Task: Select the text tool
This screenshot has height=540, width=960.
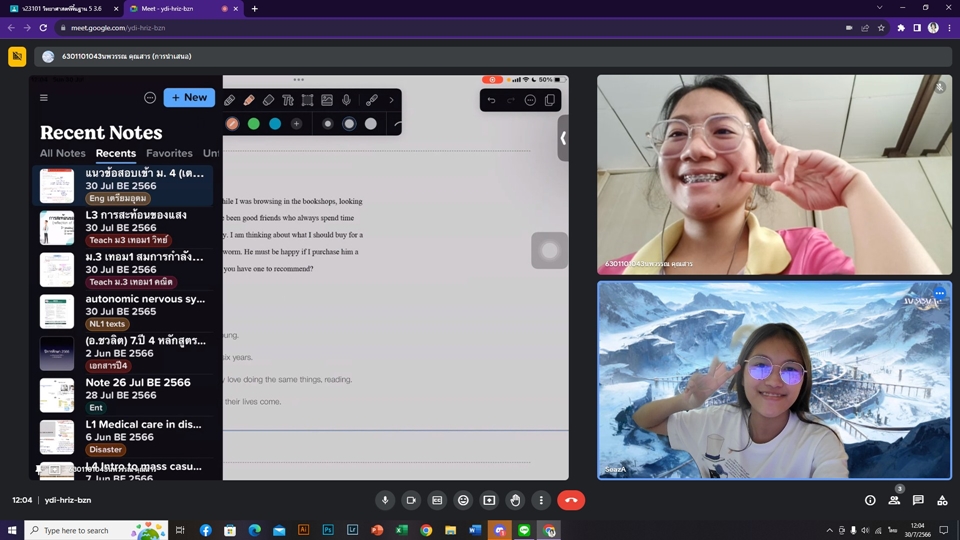Action: [288, 100]
